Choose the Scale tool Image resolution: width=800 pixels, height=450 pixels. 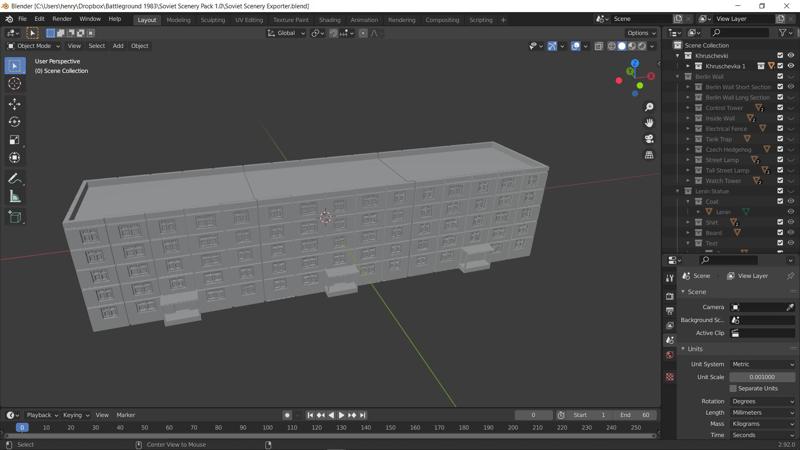(14, 140)
